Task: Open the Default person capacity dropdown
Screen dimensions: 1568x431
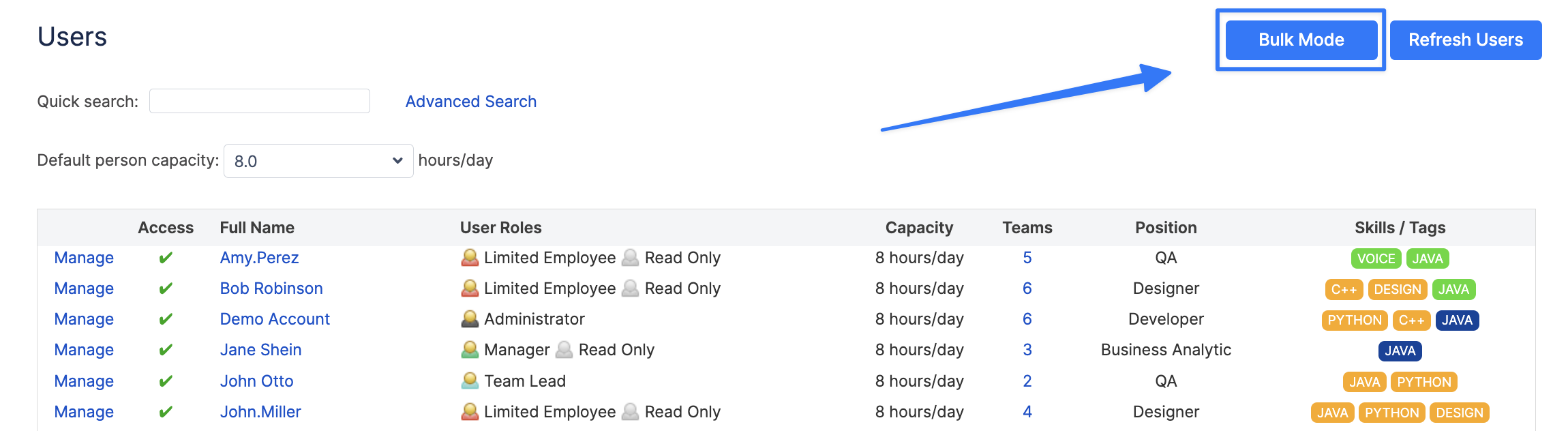Action: tap(318, 161)
